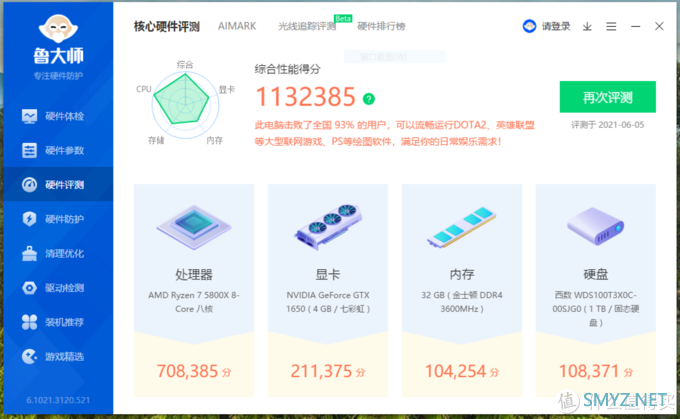
Task: Click the radar performance chart
Action: pos(185,104)
